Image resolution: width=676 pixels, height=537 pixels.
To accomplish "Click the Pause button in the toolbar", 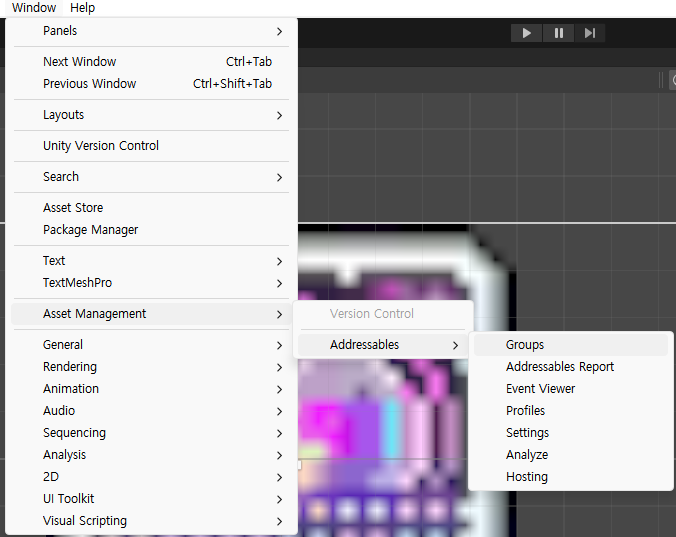I will point(558,33).
